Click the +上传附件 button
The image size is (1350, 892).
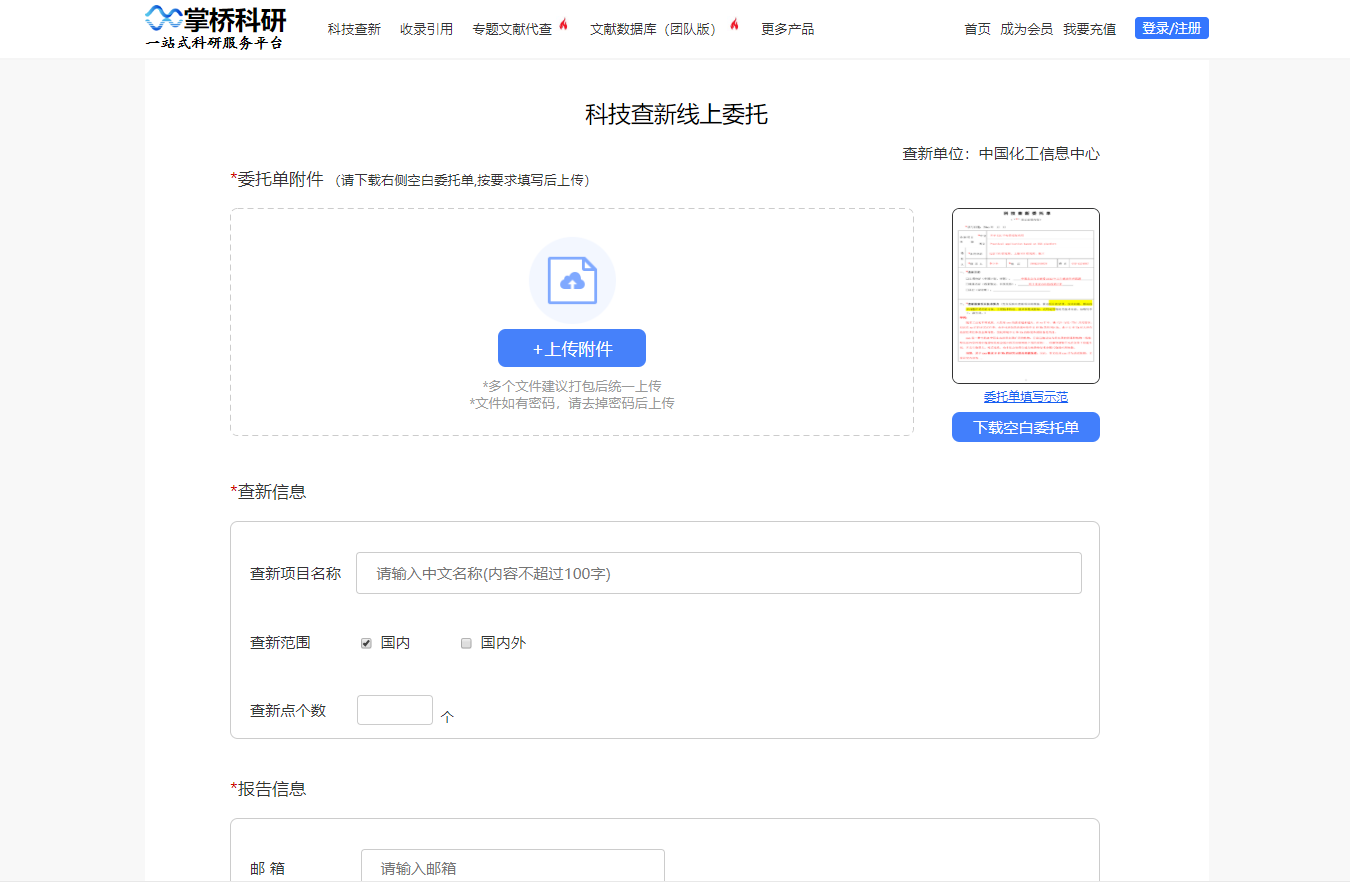(572, 348)
